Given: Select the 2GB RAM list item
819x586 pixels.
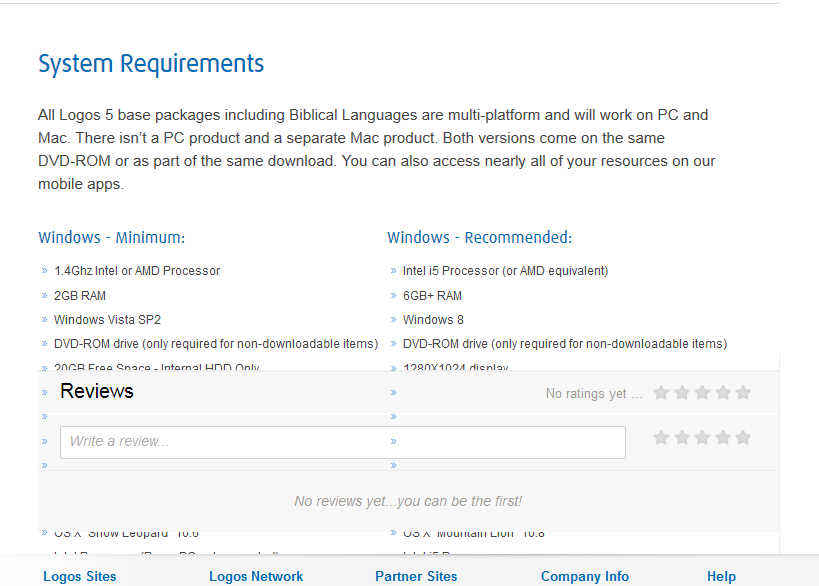Looking at the screenshot, I should coord(80,296).
